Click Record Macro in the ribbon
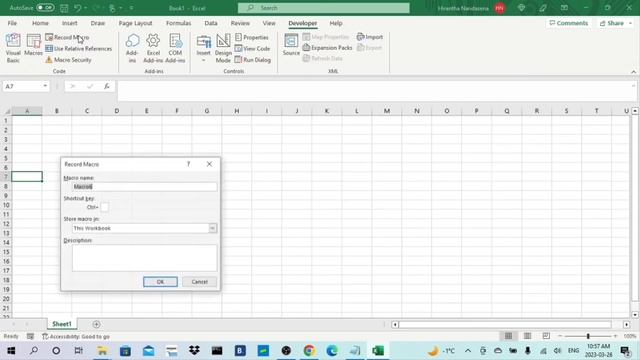Viewport: 640px width, 360px height. (67, 37)
